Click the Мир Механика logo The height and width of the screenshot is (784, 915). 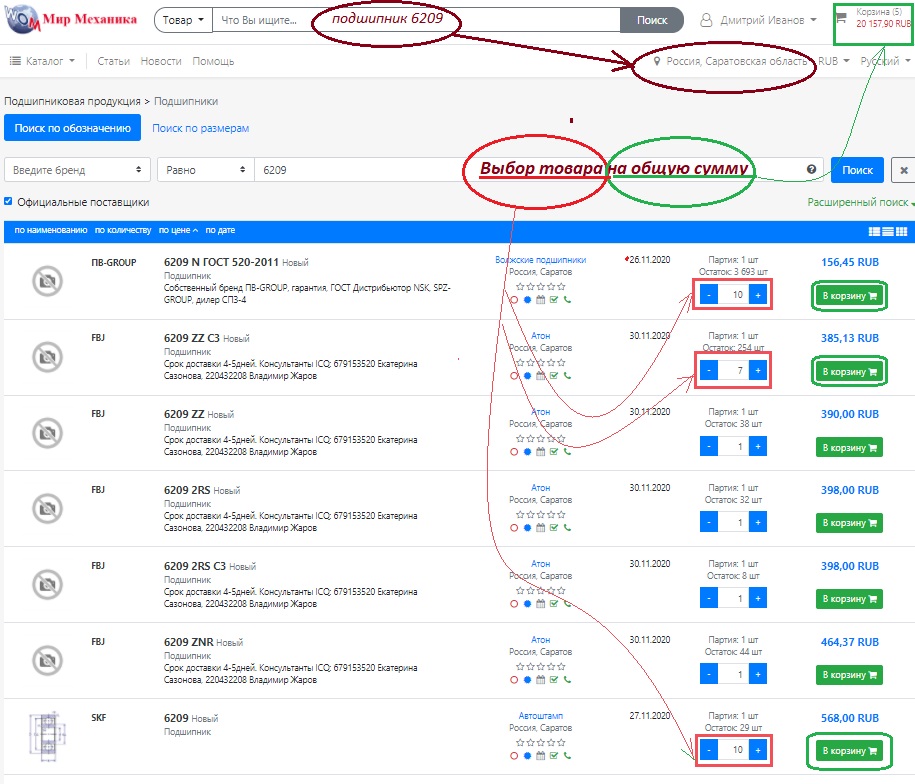[x=71, y=19]
